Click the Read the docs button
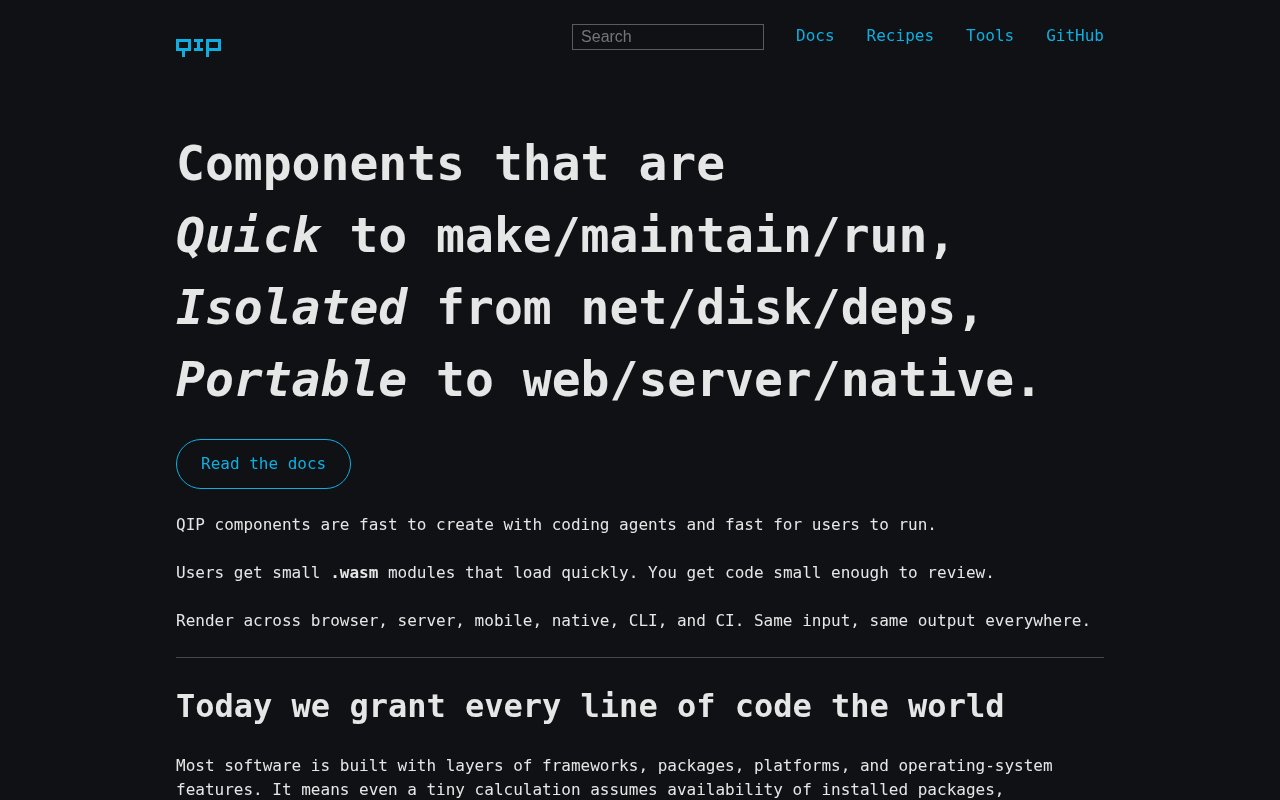Screen dimensions: 1280x800 pos(263,464)
